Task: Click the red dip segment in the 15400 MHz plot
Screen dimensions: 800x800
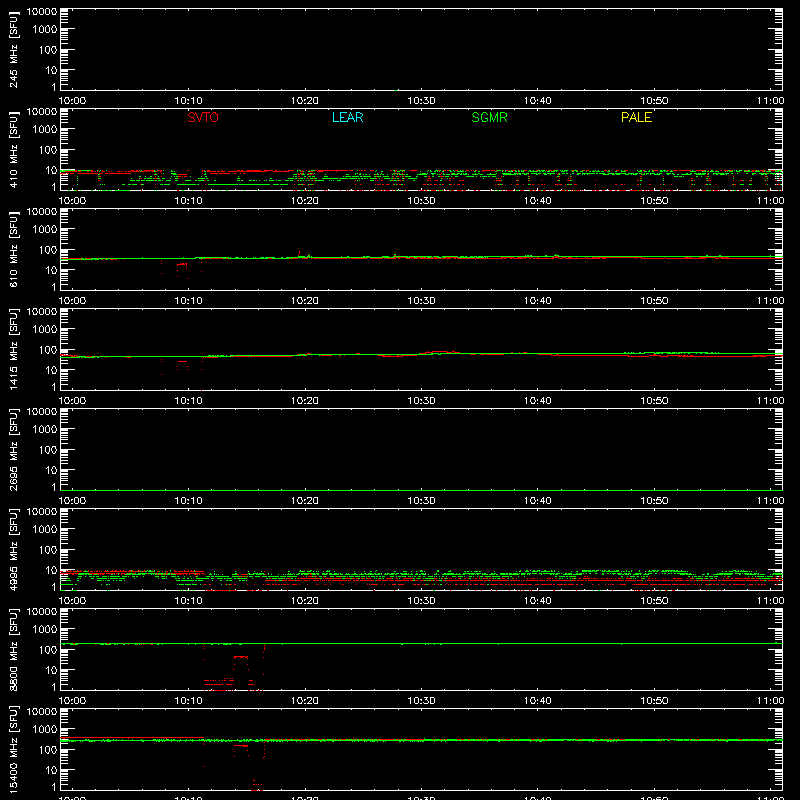Action: pyautogui.click(x=241, y=745)
